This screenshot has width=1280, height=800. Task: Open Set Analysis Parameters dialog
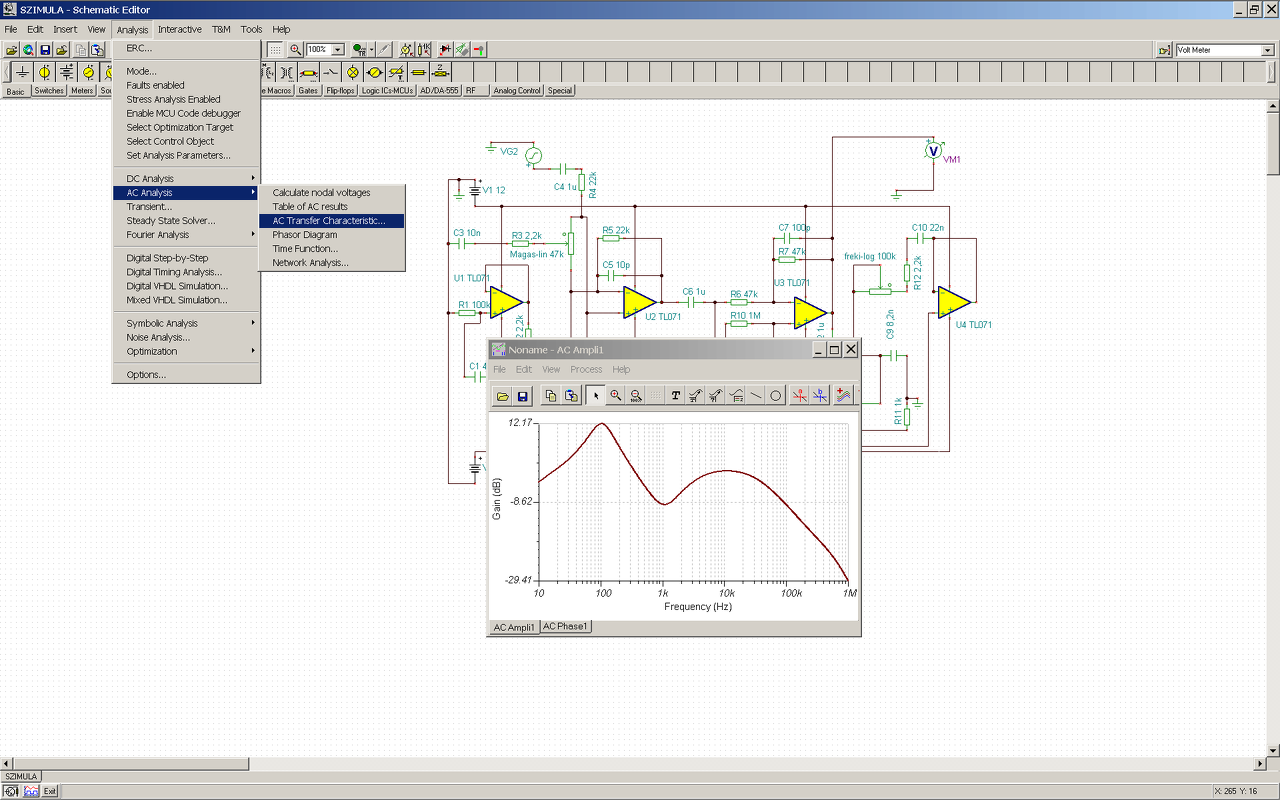[186, 156]
